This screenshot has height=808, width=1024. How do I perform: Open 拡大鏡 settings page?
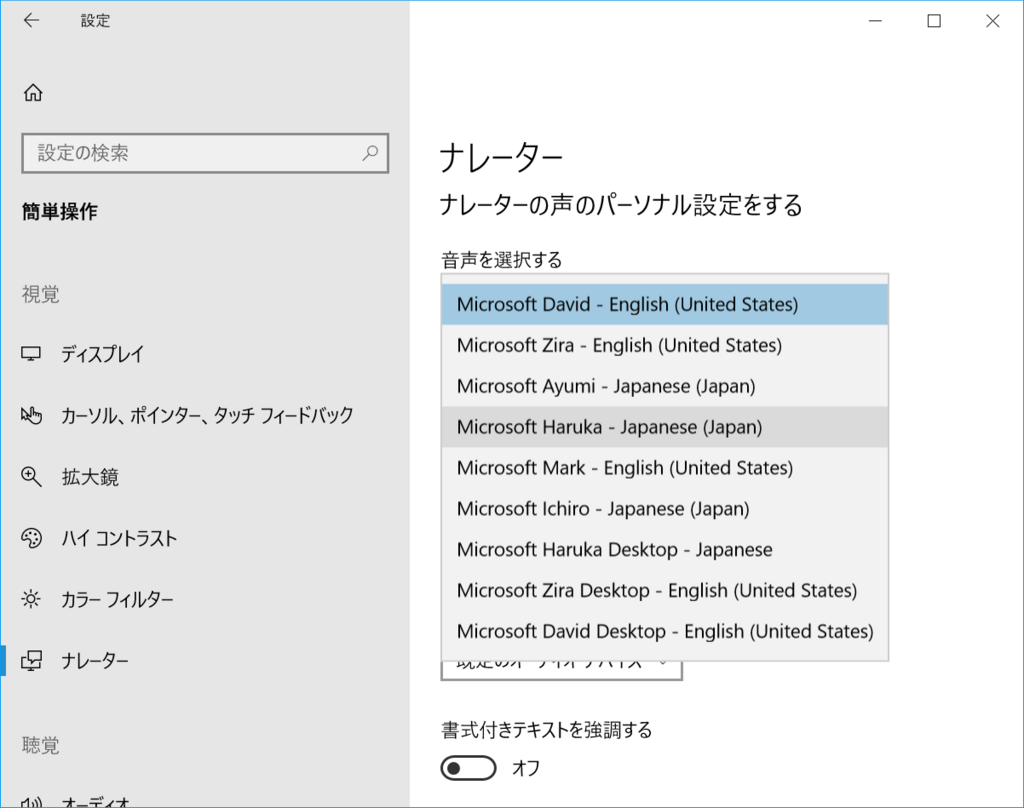204,477
